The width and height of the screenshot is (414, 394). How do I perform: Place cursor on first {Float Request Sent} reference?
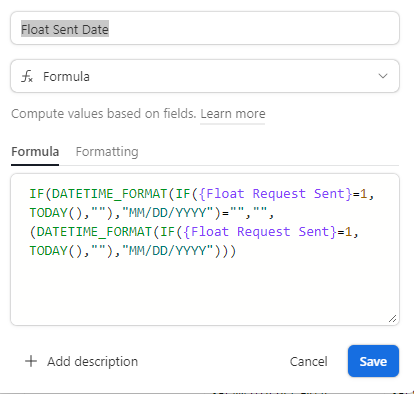[276, 194]
